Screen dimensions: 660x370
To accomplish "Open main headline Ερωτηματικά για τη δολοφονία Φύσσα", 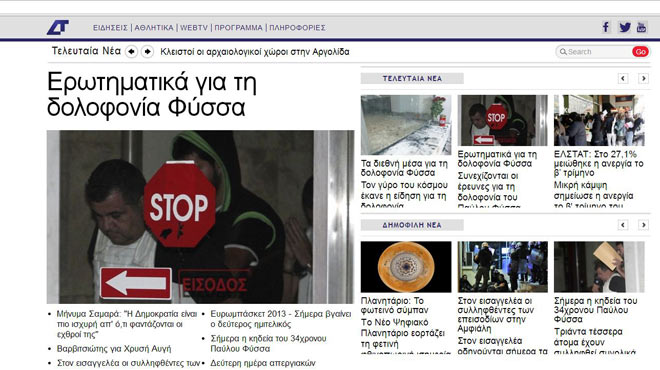I will coord(152,94).
